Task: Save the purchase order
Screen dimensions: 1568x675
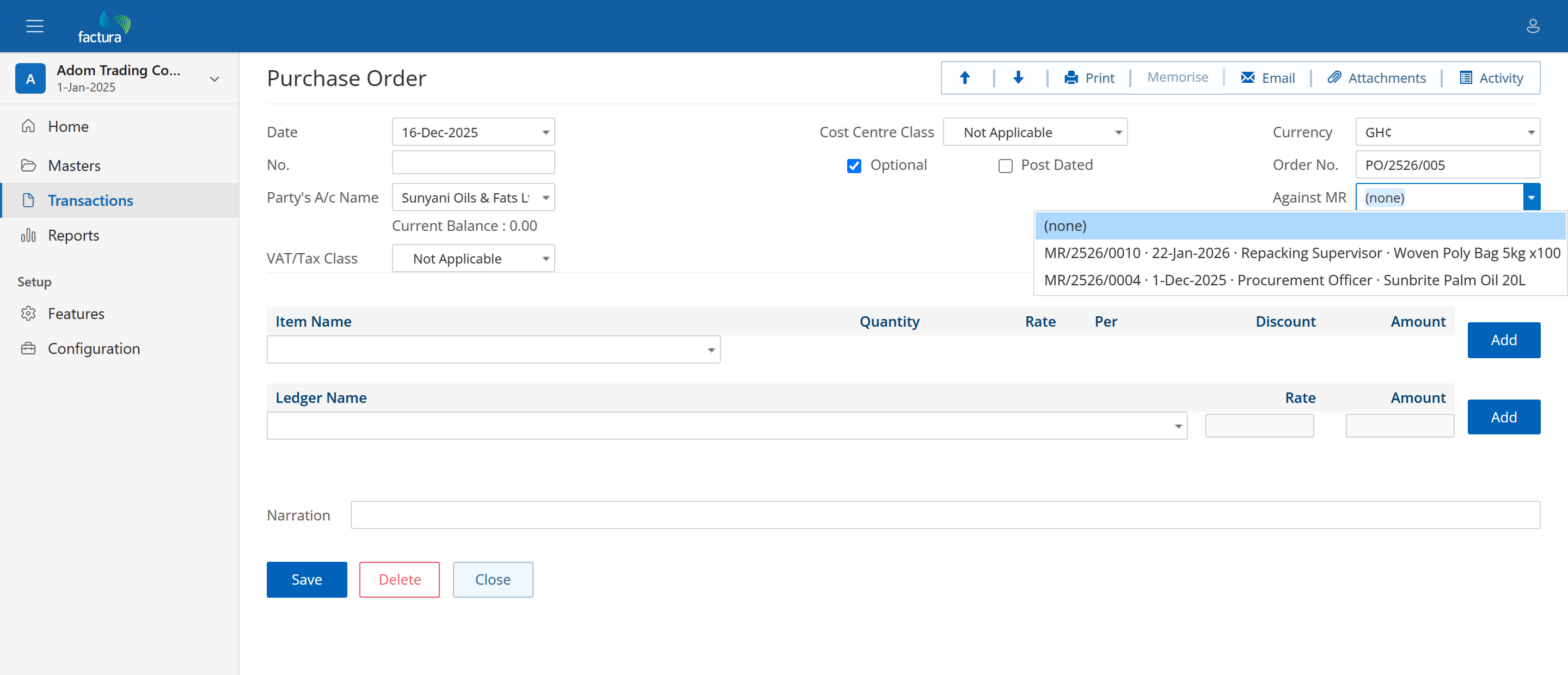Action: (x=307, y=579)
